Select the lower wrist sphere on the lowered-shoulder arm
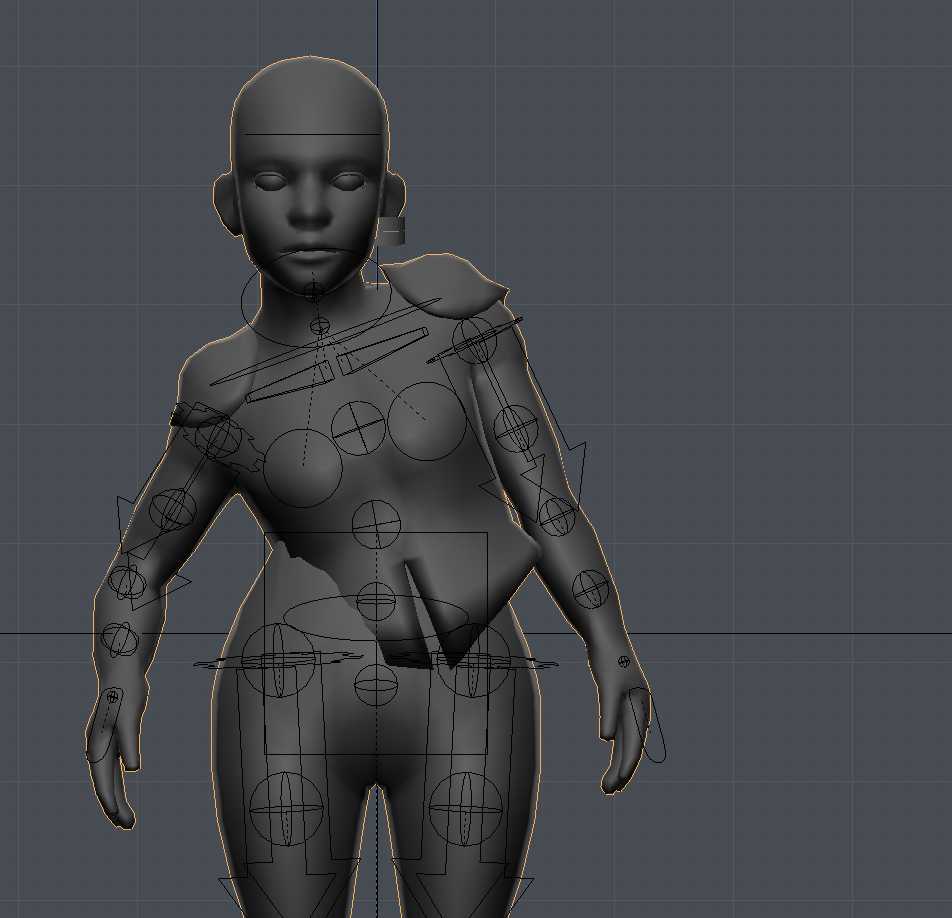 click(x=120, y=639)
